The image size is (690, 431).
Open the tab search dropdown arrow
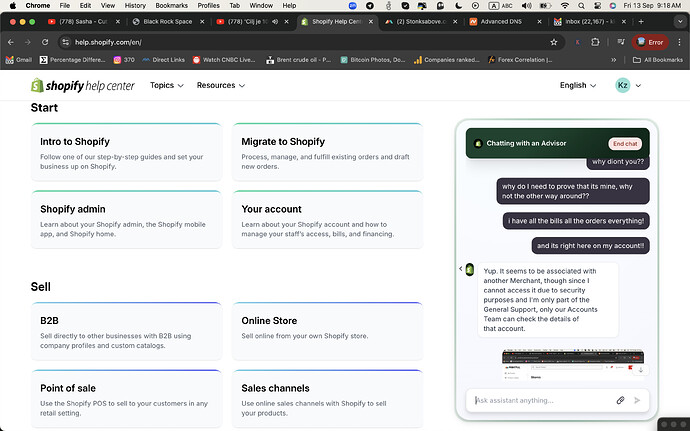coord(681,22)
